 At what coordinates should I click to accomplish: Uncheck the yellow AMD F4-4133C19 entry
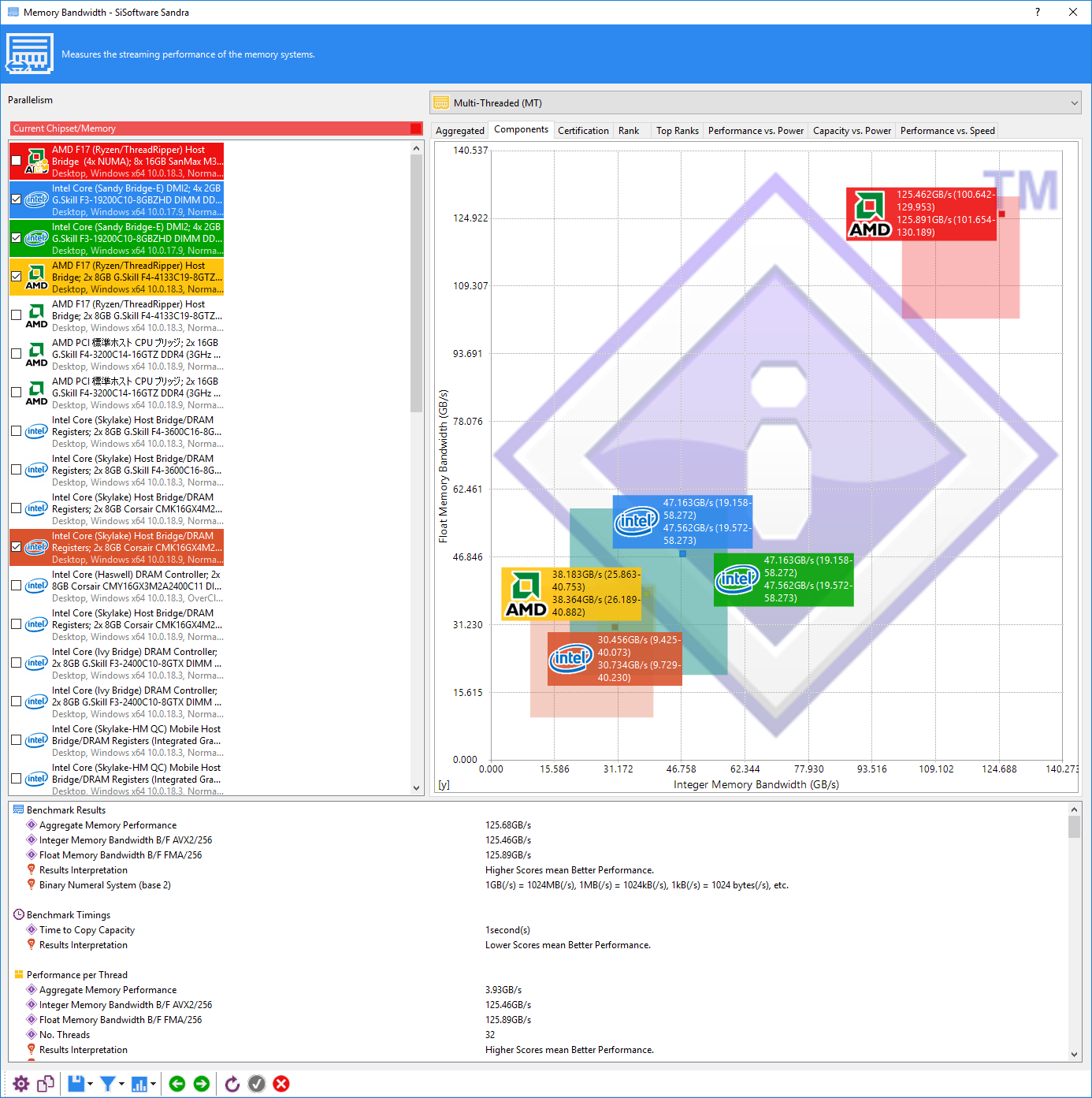[17, 277]
